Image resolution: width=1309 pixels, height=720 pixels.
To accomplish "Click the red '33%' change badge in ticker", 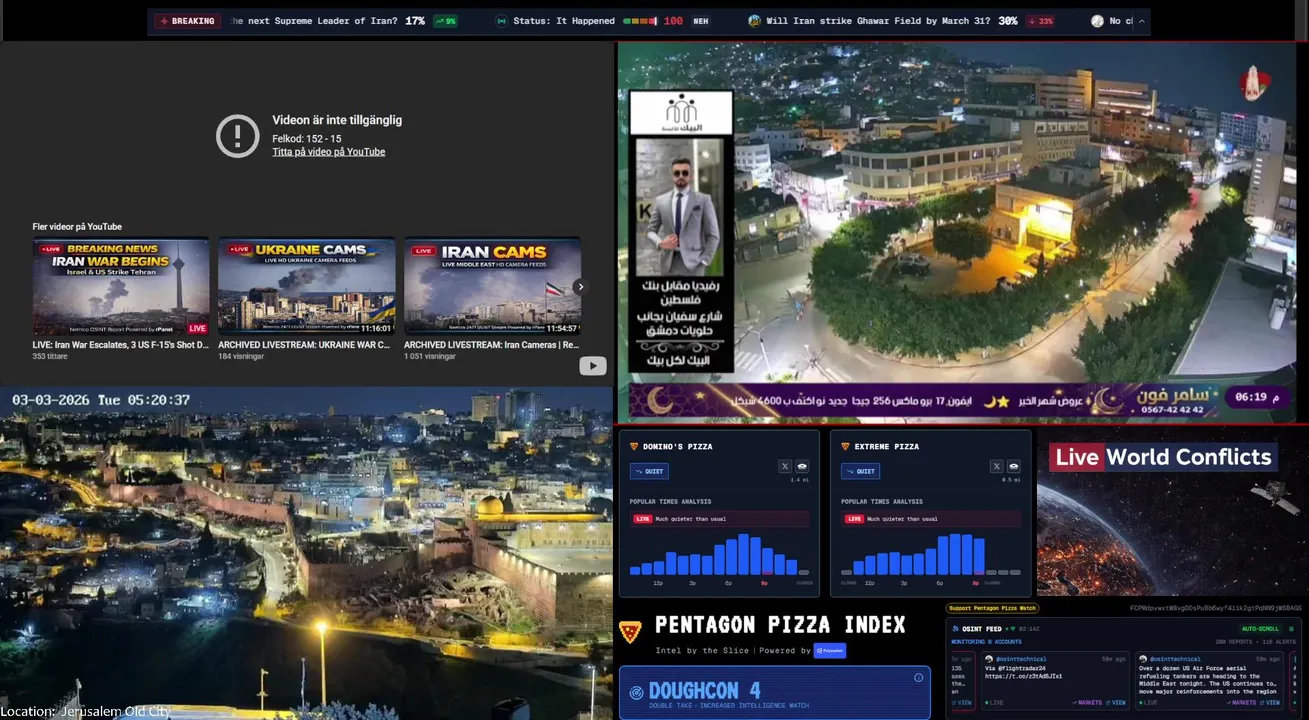I will click(x=1041, y=21).
